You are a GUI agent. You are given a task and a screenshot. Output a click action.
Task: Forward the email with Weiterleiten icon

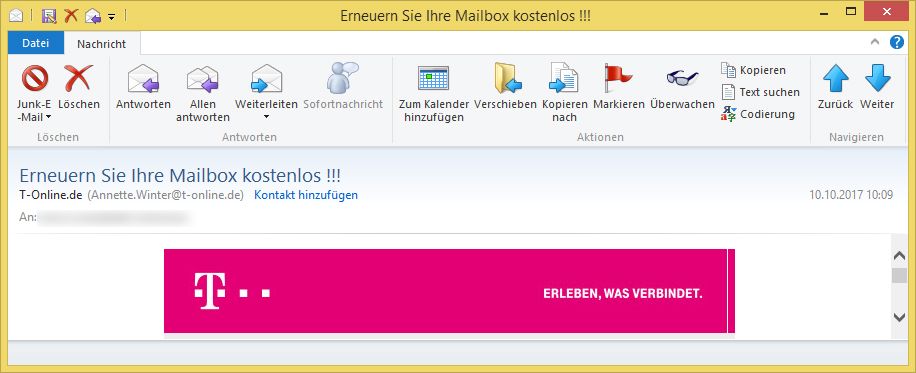[266, 78]
